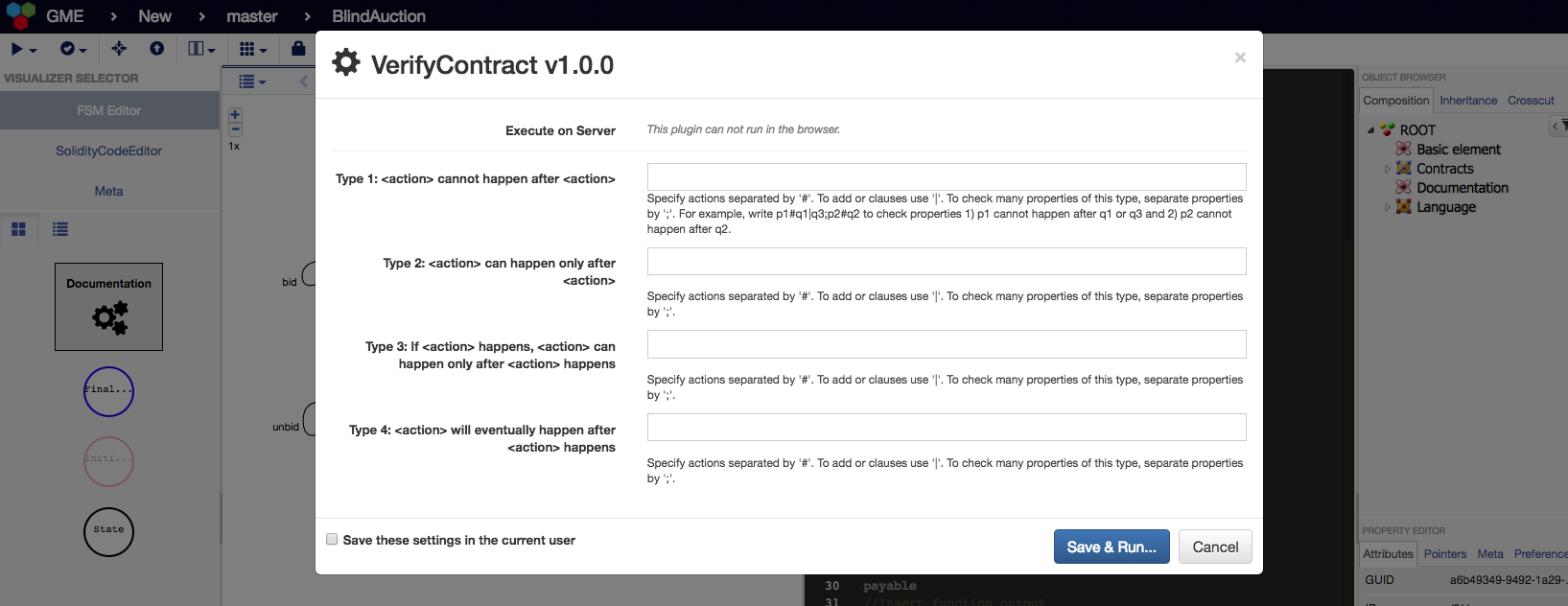This screenshot has width=1568, height=606.
Task: Select the State circle part
Action: coord(108,532)
